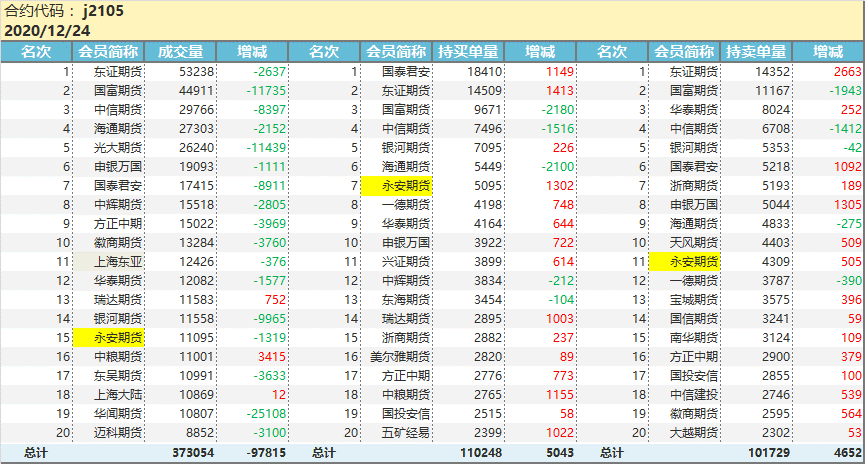
Task: Click total long change 5043
Action: 560,453
